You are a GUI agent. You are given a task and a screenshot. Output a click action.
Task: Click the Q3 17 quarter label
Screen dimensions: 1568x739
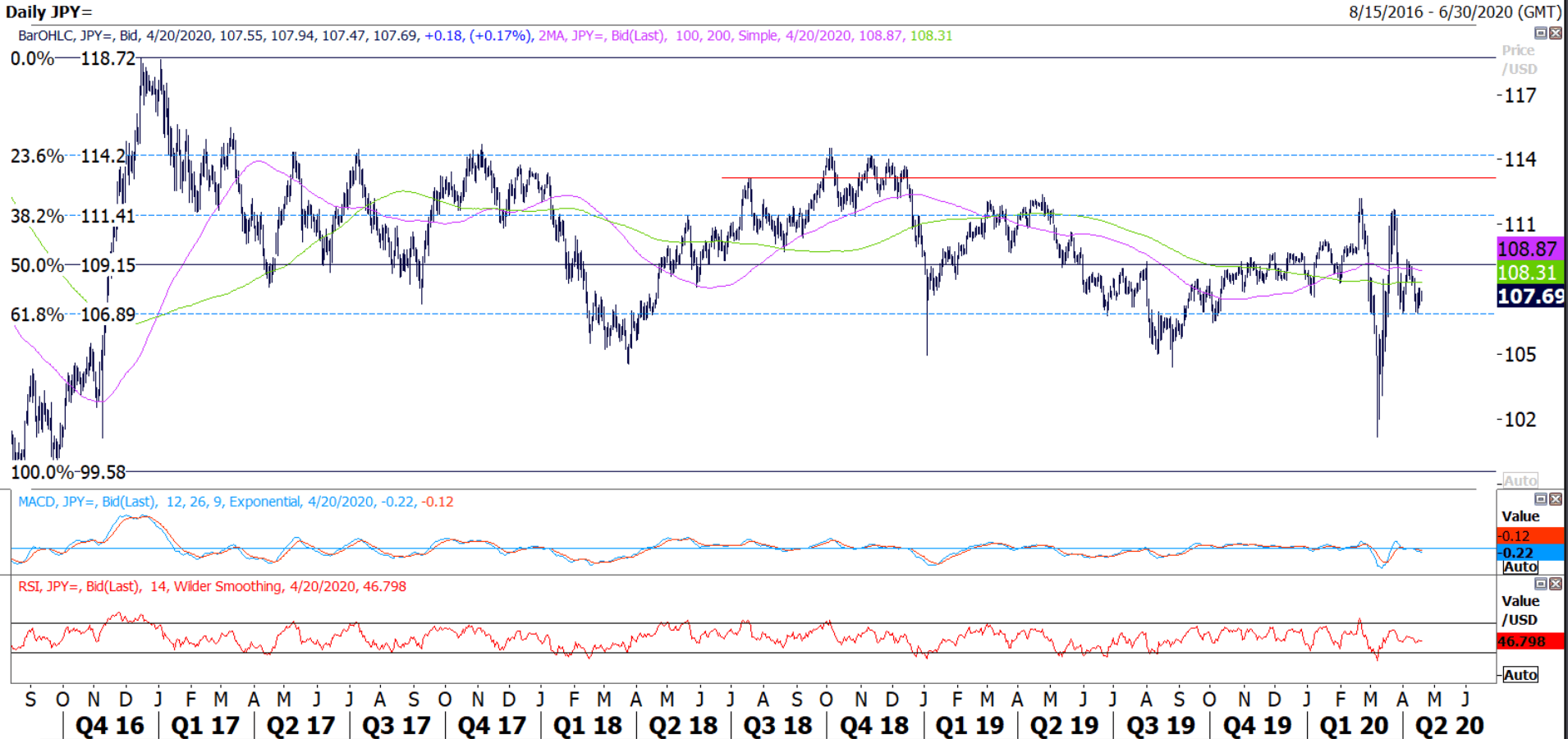(x=396, y=726)
